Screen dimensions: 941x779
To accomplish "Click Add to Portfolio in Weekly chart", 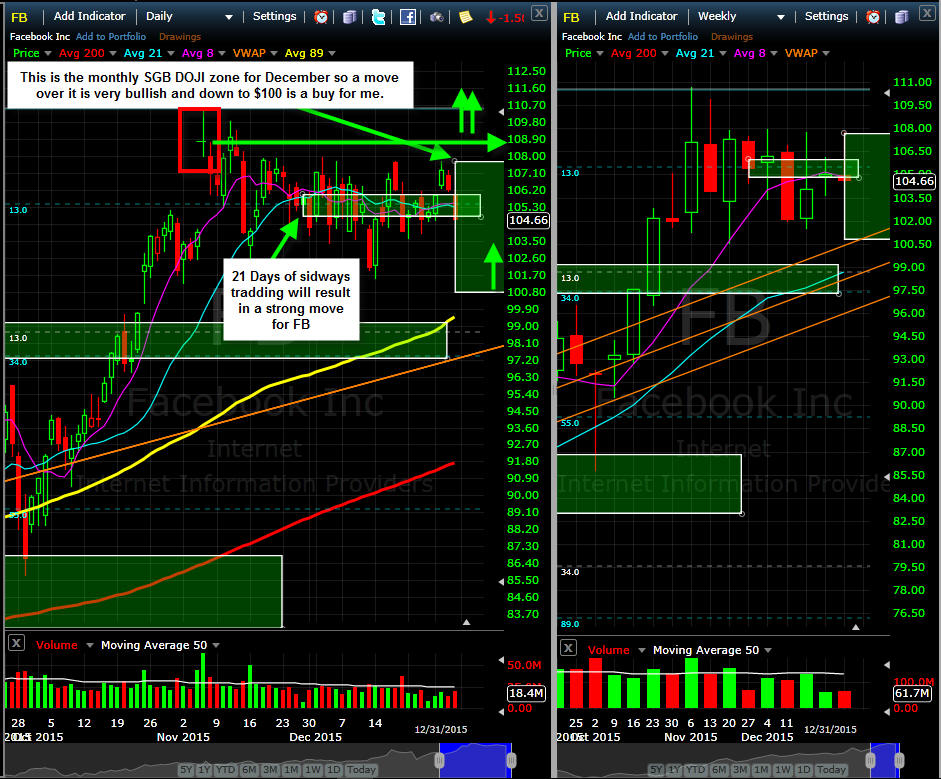I will [663, 37].
